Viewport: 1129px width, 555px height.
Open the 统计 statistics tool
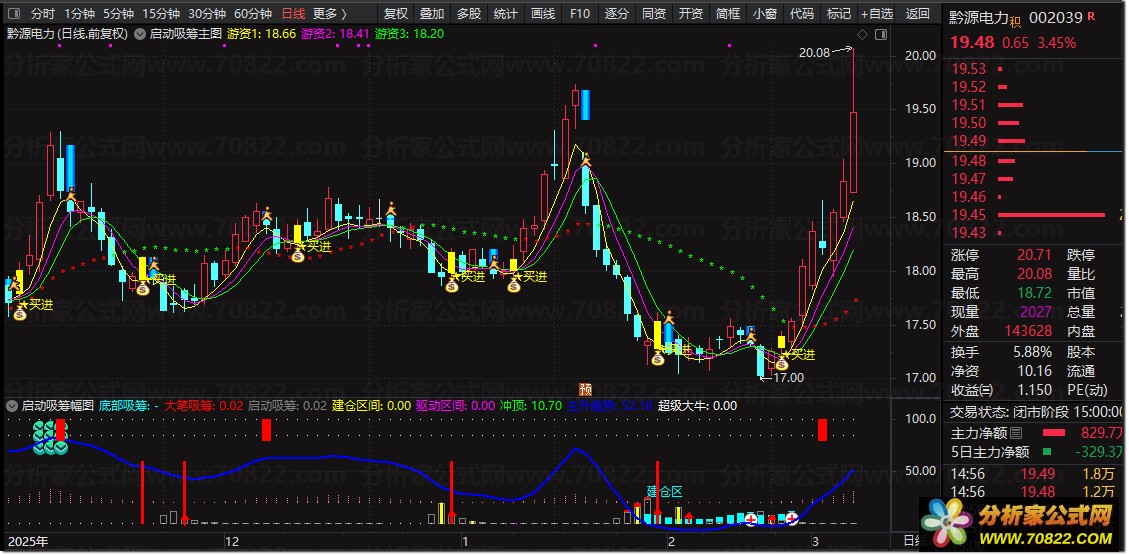505,14
